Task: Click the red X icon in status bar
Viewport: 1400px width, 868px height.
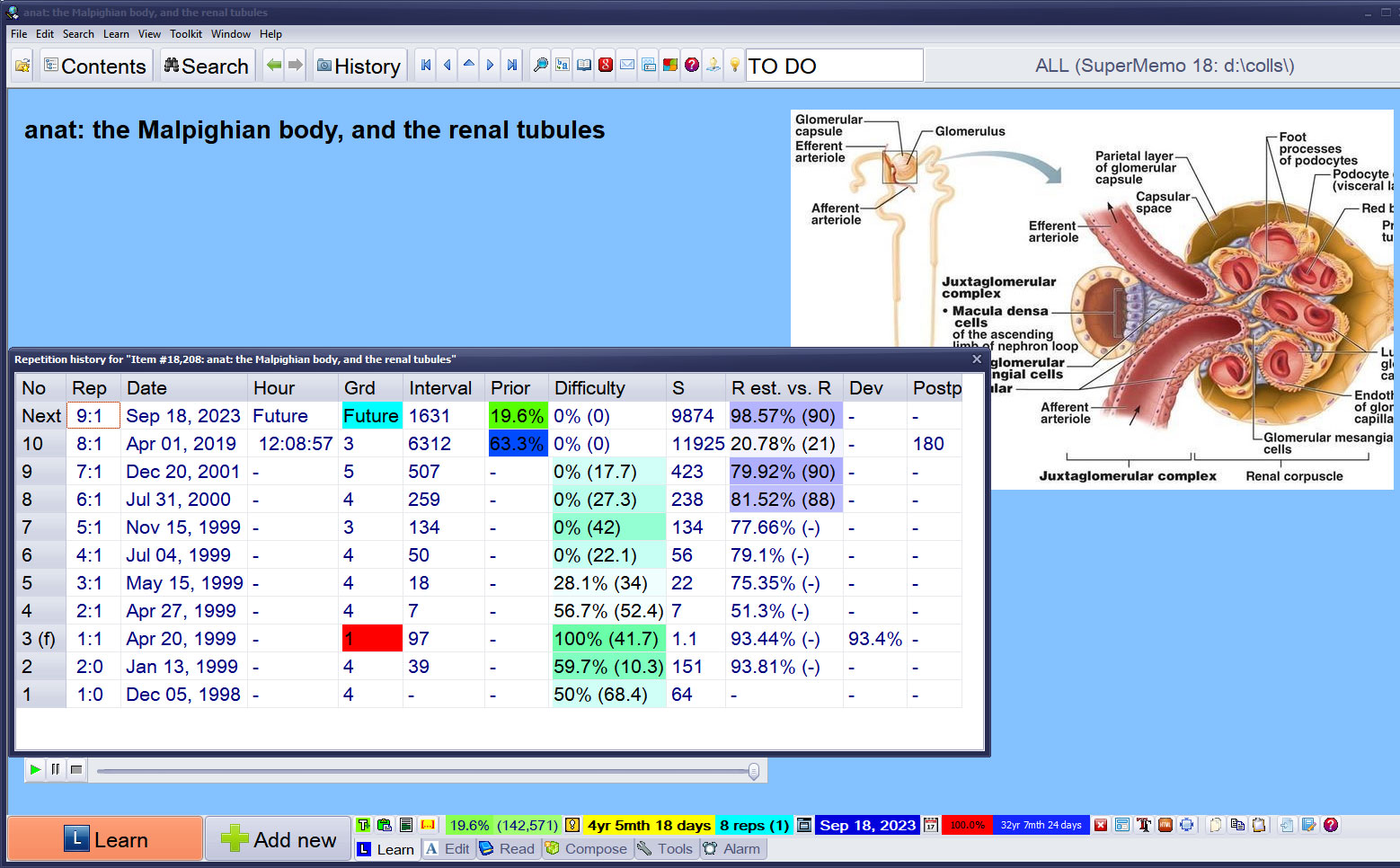Action: pyautogui.click(x=1101, y=825)
